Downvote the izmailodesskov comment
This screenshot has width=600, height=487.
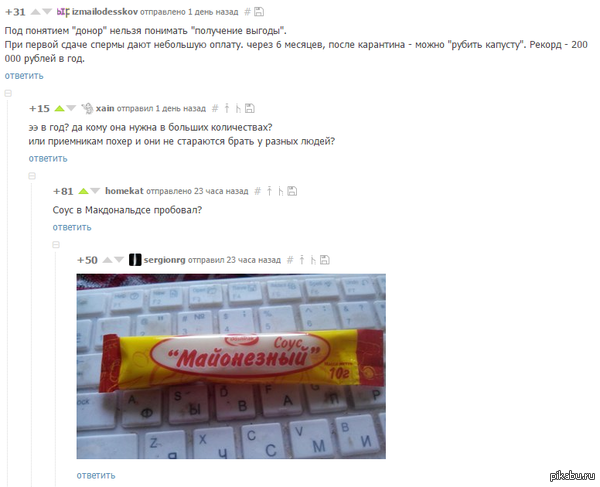pyautogui.click(x=47, y=12)
